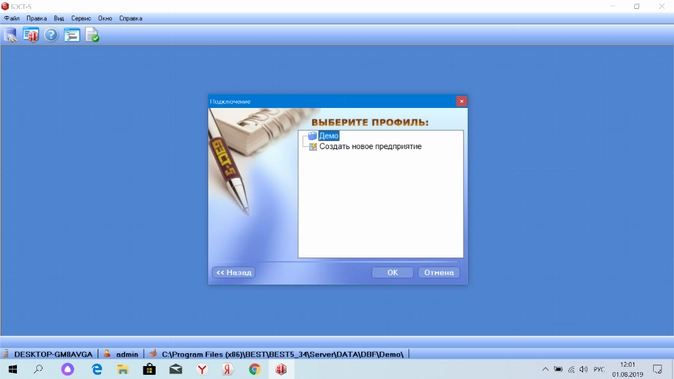
Task: Open the Вид menu
Action: (59, 18)
